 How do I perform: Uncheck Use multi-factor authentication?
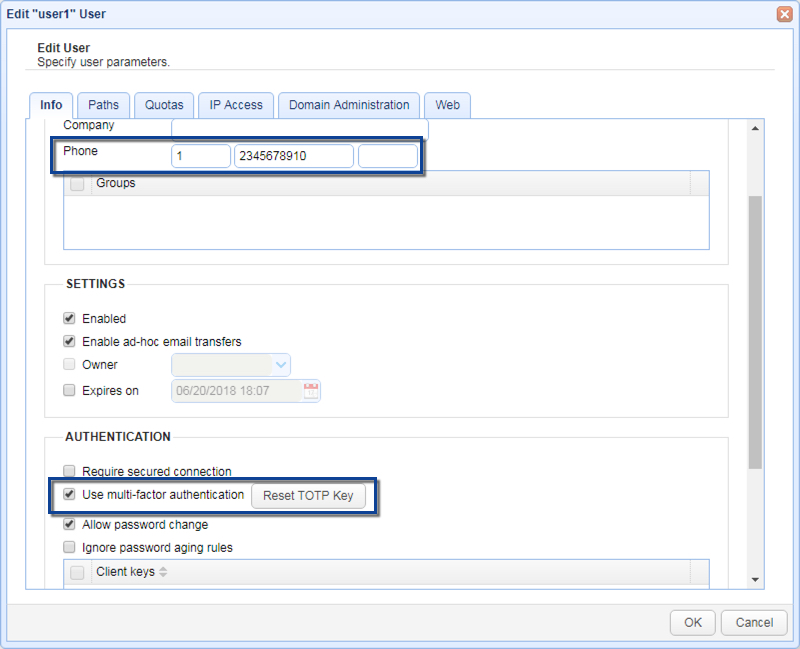point(69,494)
